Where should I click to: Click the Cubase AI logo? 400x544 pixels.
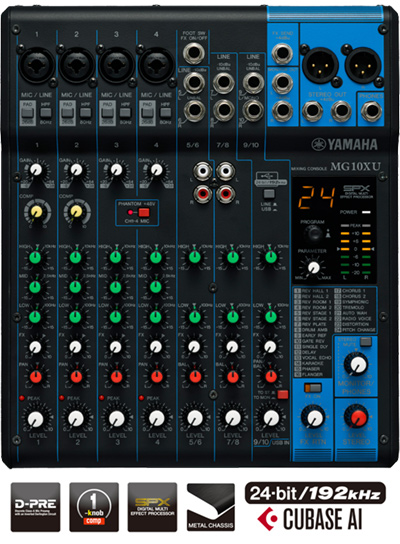pyautogui.click(x=310, y=519)
